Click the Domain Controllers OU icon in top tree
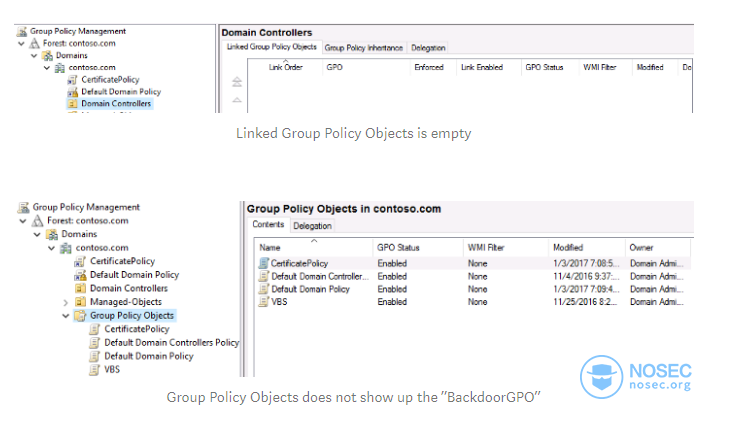Viewport: 744px width, 423px height. [x=73, y=103]
